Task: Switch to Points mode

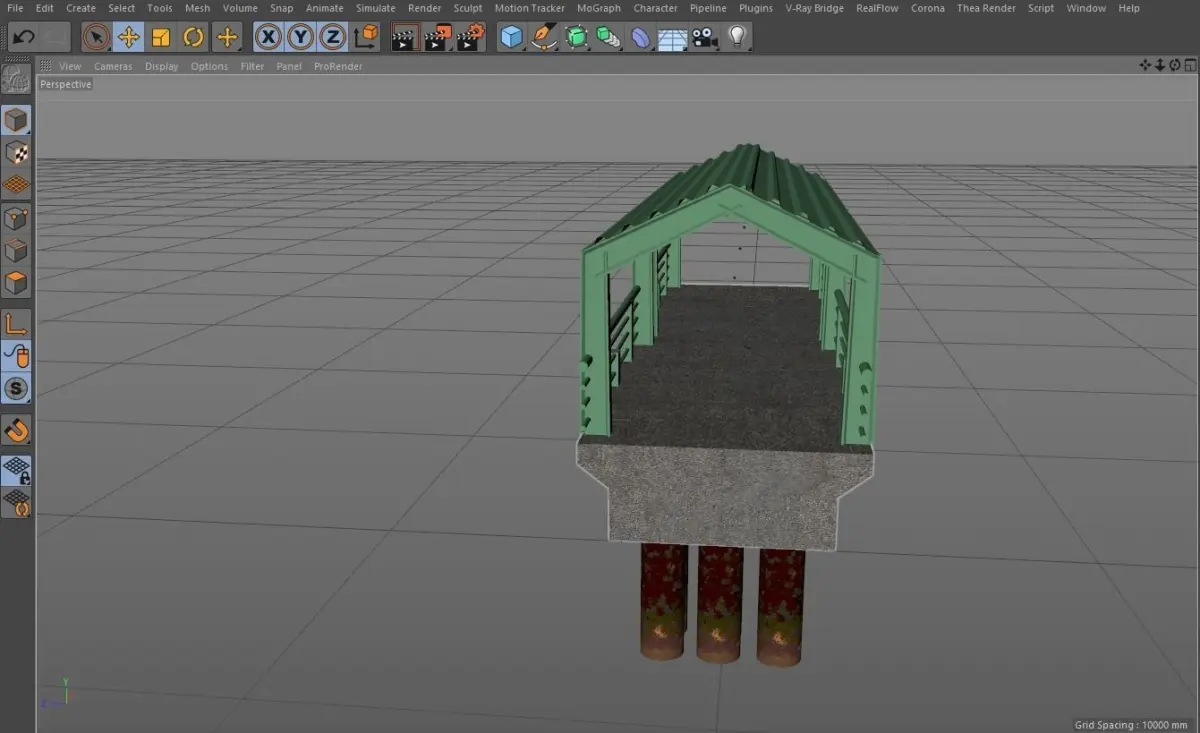Action: point(16,218)
